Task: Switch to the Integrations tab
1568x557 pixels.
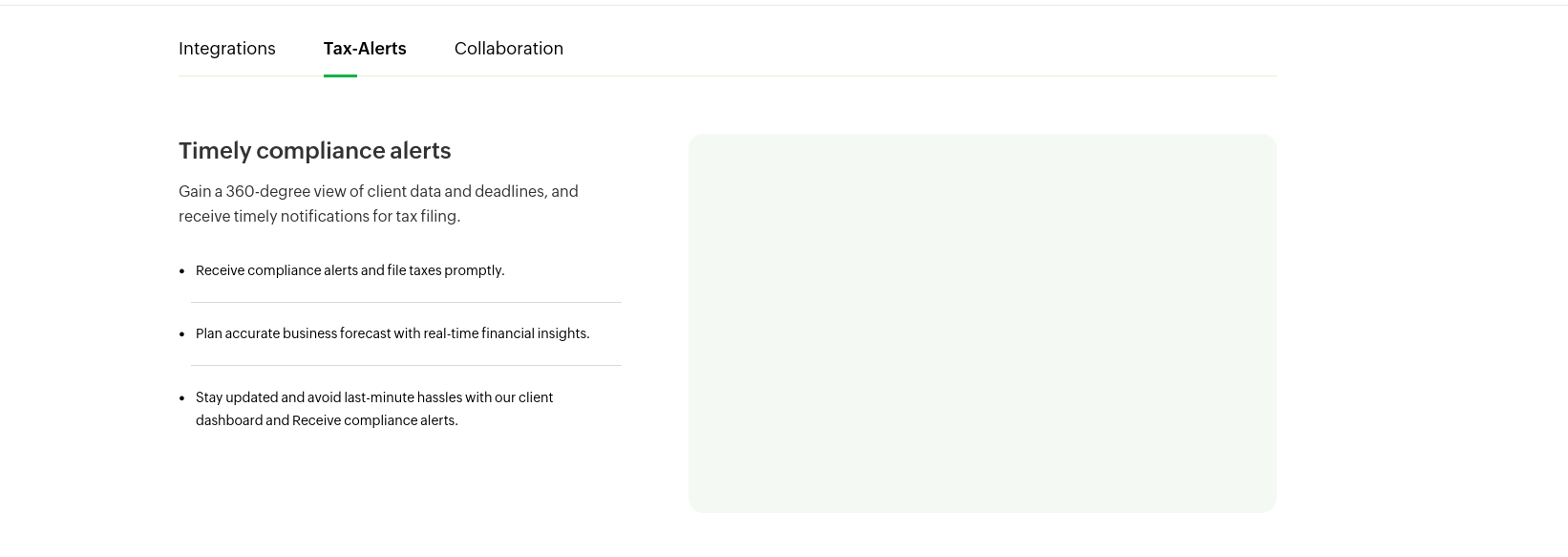Action: pos(227,49)
